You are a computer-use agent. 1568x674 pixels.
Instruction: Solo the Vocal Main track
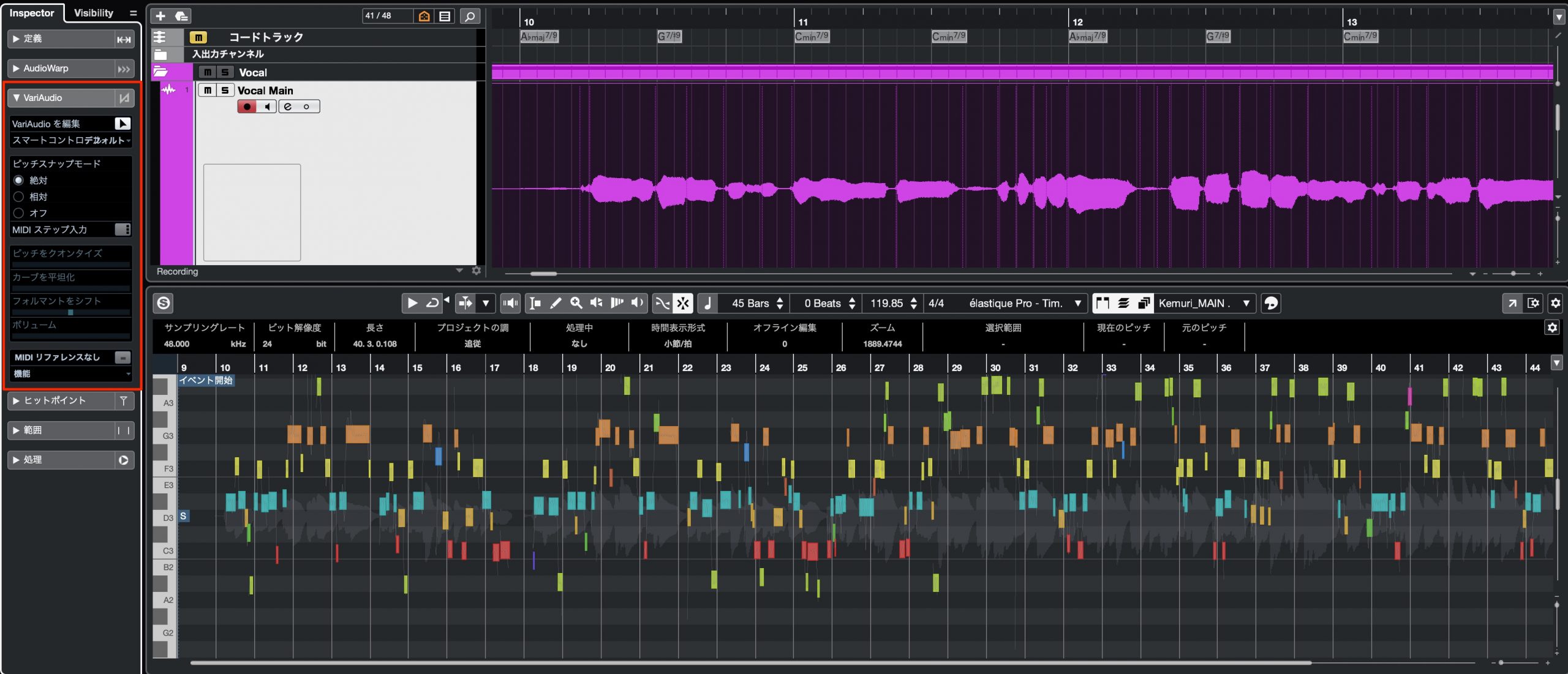click(x=225, y=90)
